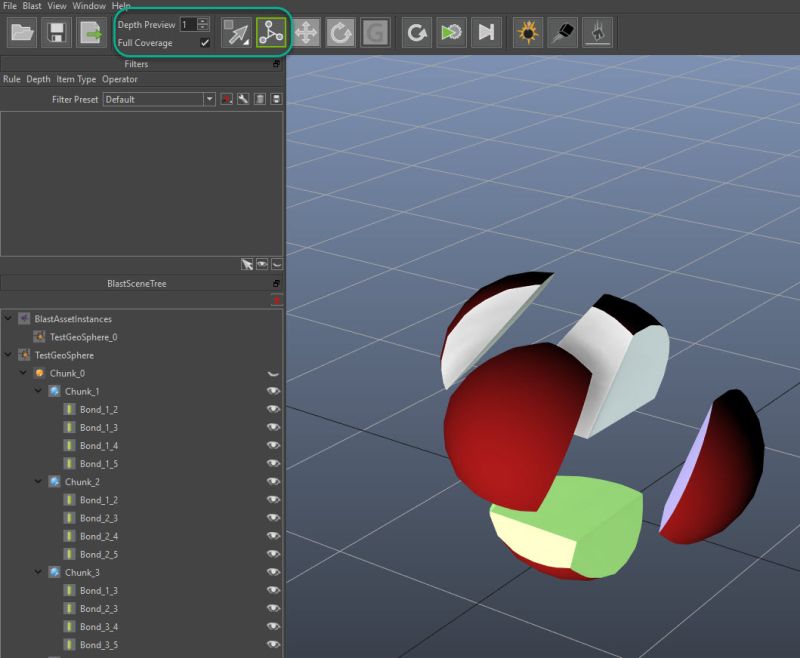Collapse the TestGeoSphere tree node

(x=8, y=355)
